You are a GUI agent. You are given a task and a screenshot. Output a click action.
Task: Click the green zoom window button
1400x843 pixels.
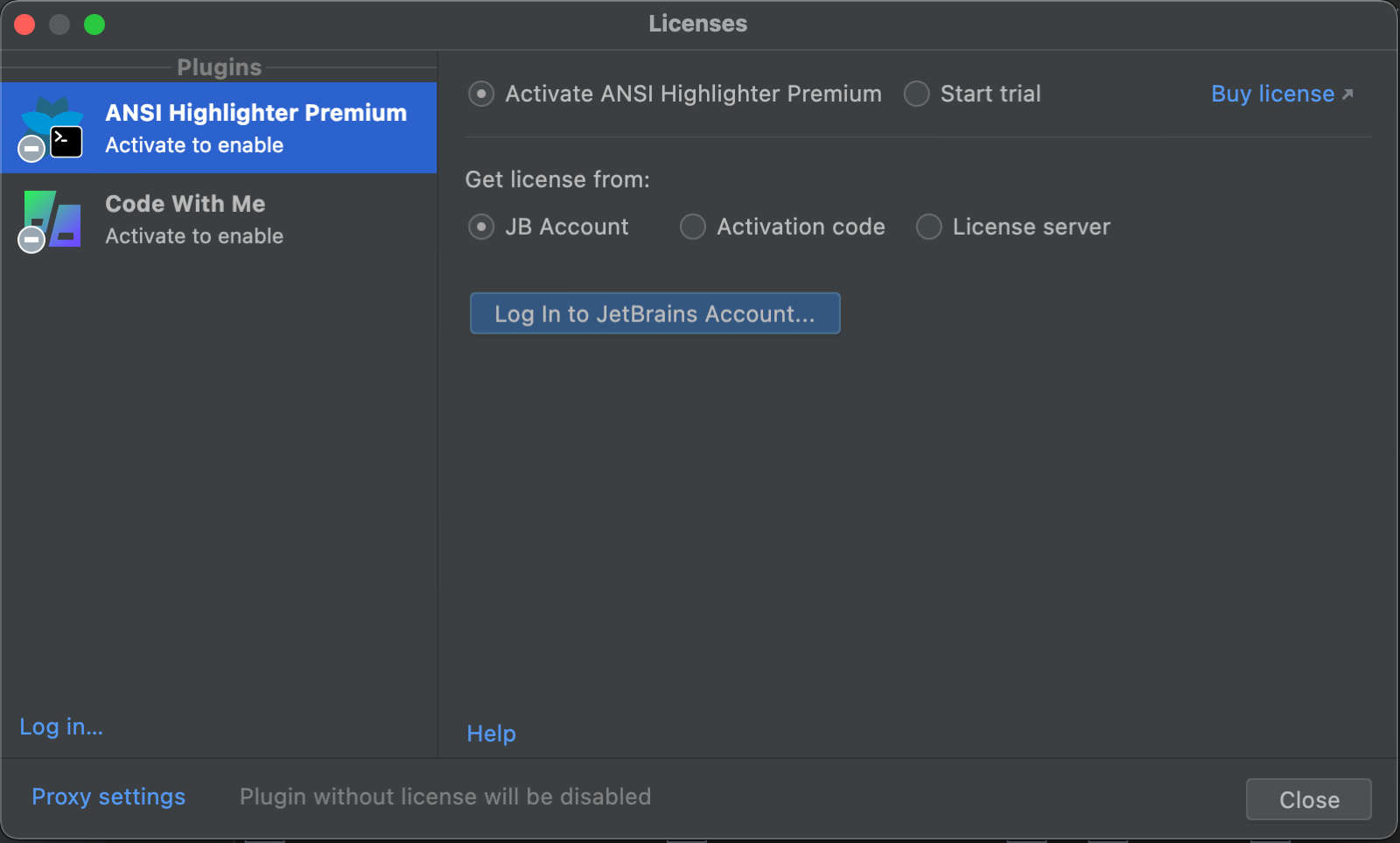[x=94, y=25]
